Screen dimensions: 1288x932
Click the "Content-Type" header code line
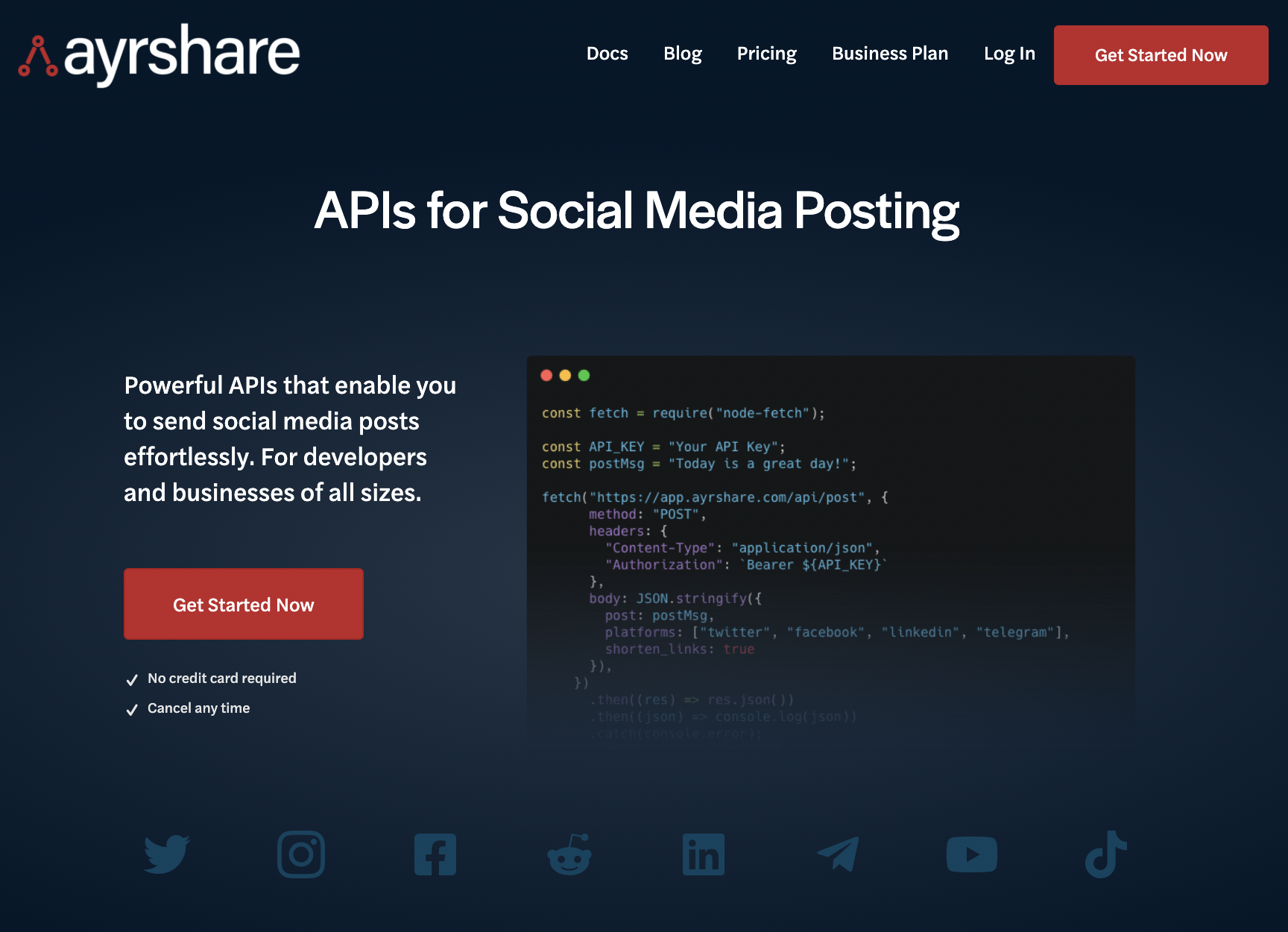coord(742,548)
